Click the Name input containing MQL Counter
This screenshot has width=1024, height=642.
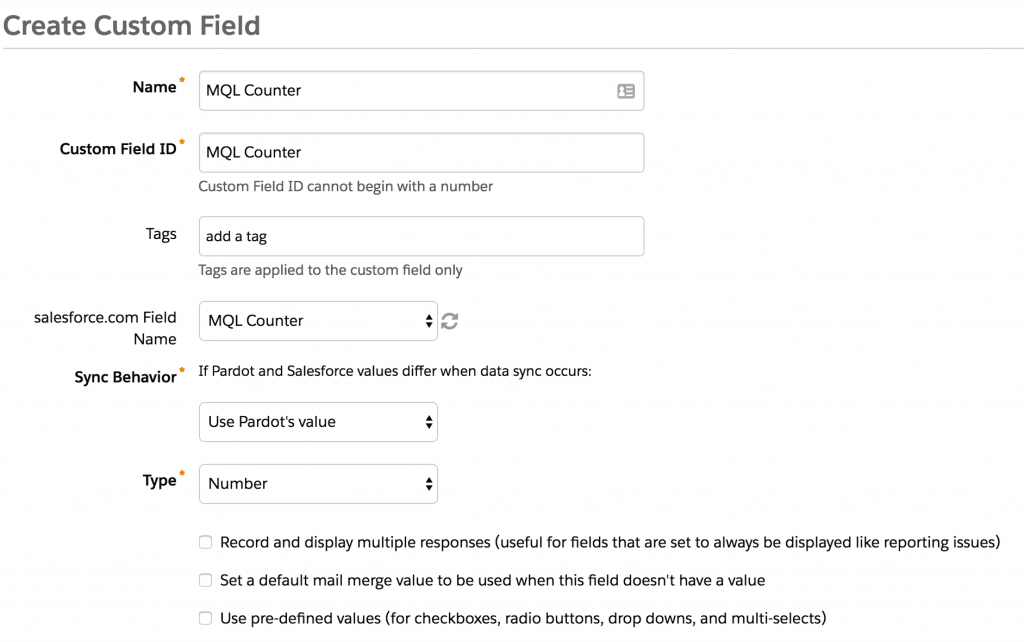coord(421,91)
